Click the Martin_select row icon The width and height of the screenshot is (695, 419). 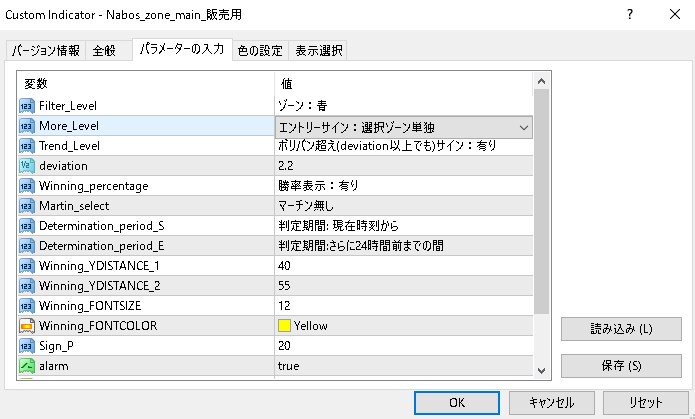27,206
